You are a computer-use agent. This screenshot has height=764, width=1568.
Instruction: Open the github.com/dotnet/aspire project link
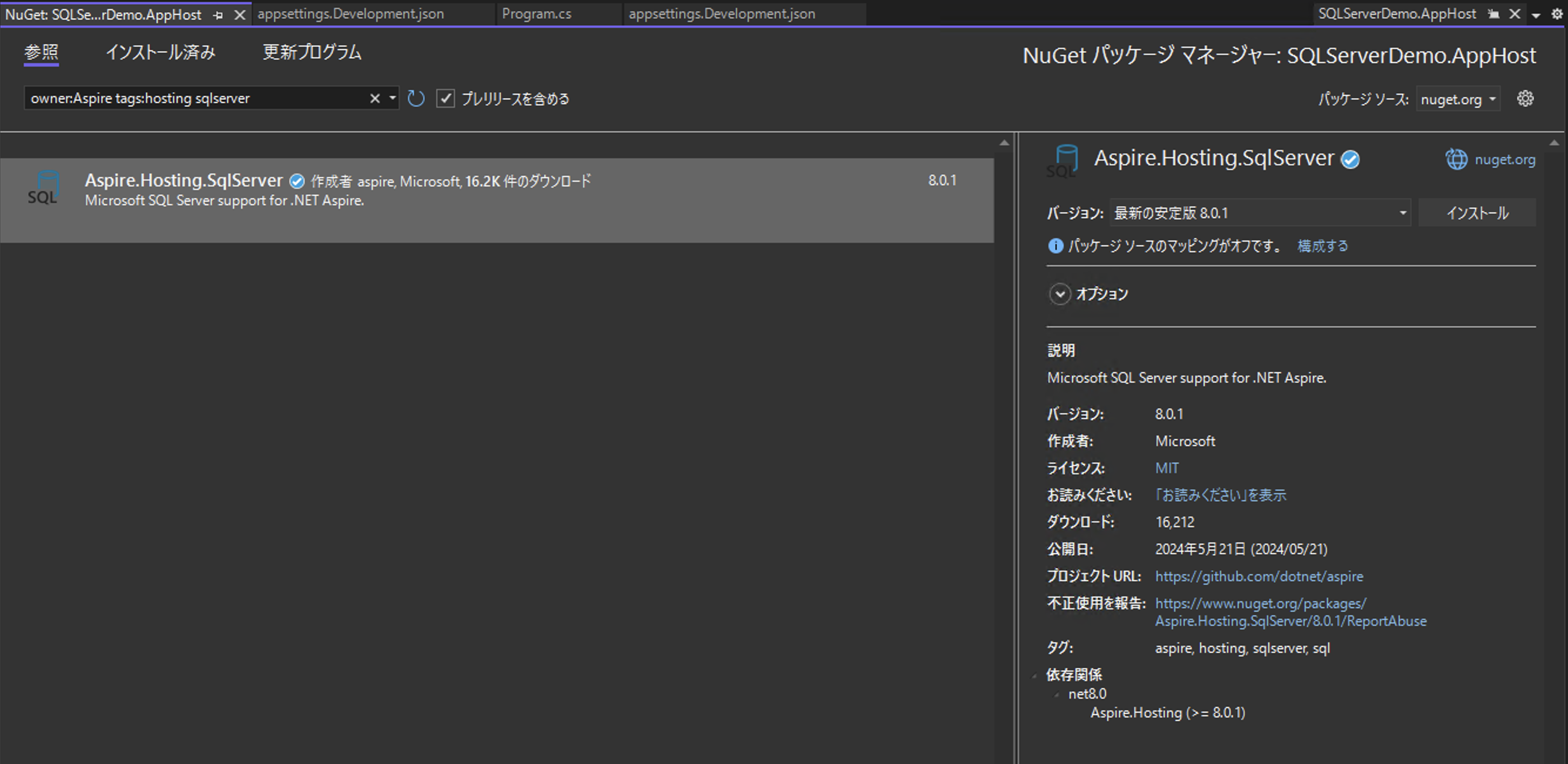point(1258,576)
